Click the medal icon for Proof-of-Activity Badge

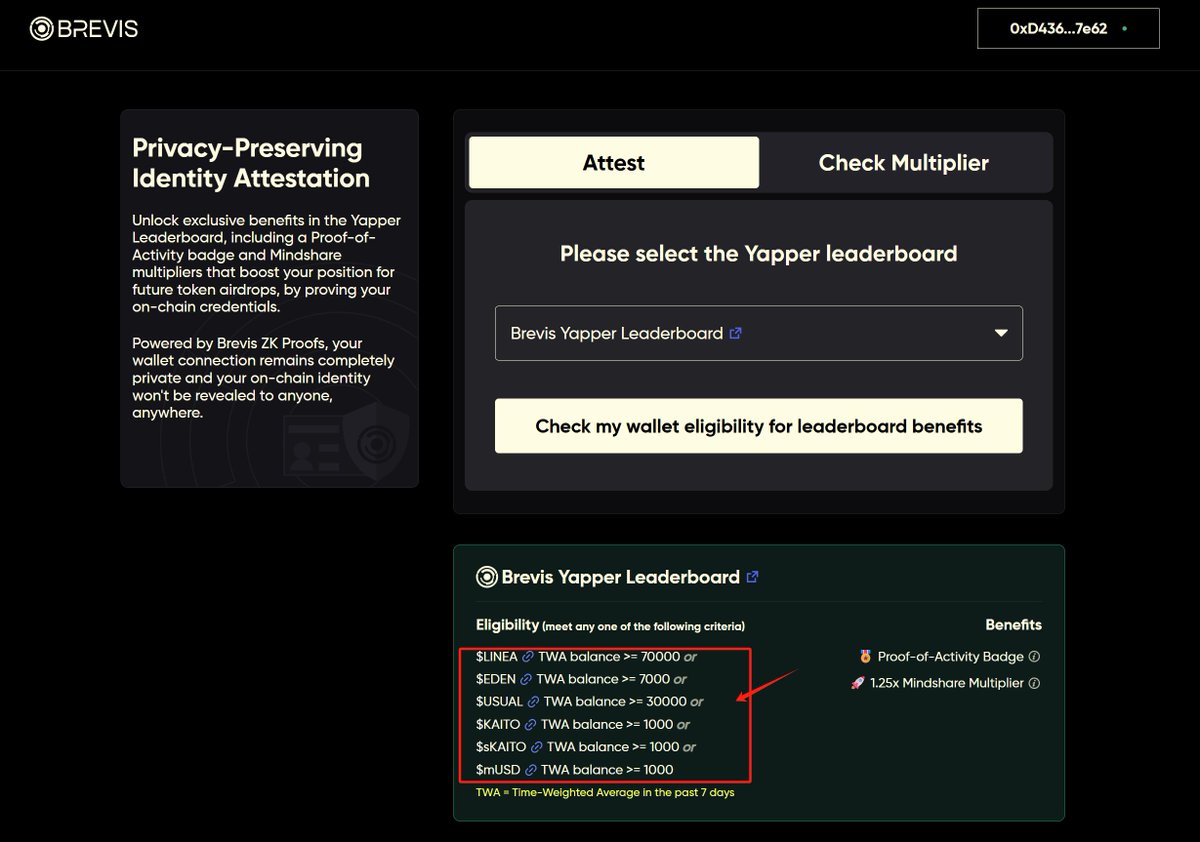865,657
